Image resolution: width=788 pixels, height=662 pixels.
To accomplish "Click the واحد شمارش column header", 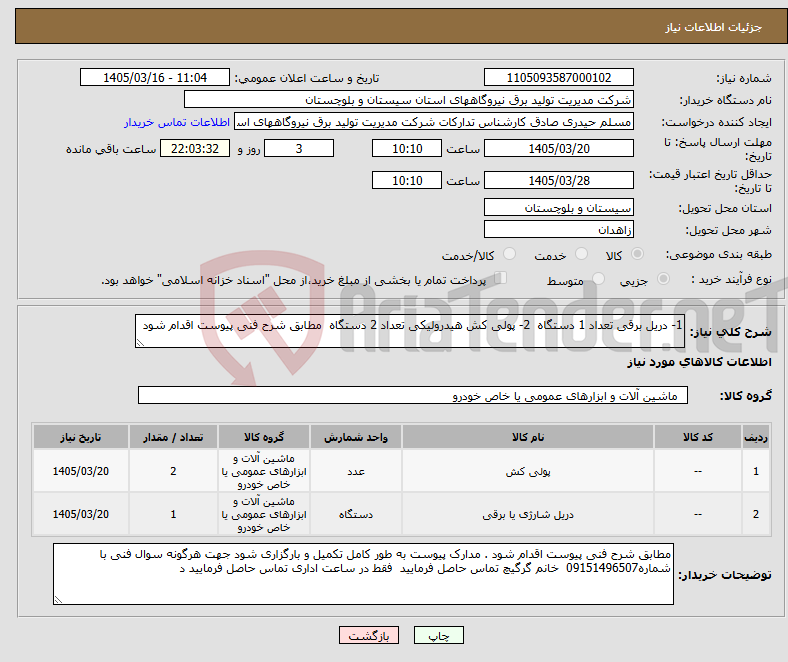I will (356, 437).
